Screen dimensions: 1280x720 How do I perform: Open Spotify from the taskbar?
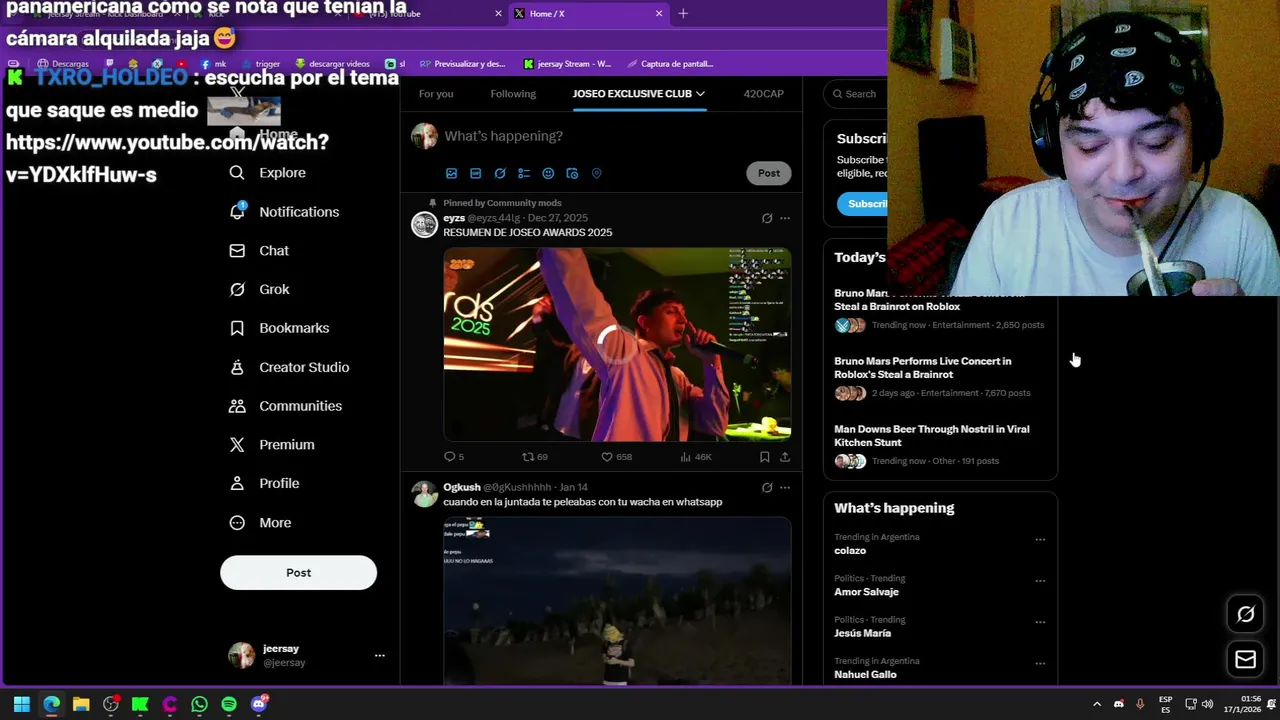pyautogui.click(x=229, y=704)
